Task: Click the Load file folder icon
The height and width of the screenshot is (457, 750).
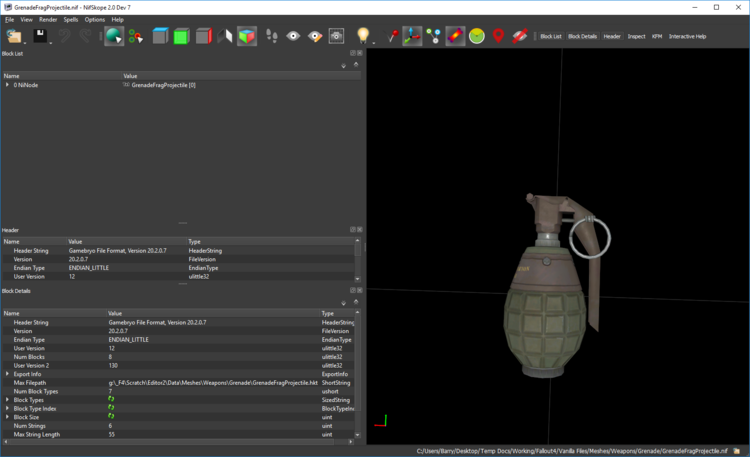Action: coord(14,36)
